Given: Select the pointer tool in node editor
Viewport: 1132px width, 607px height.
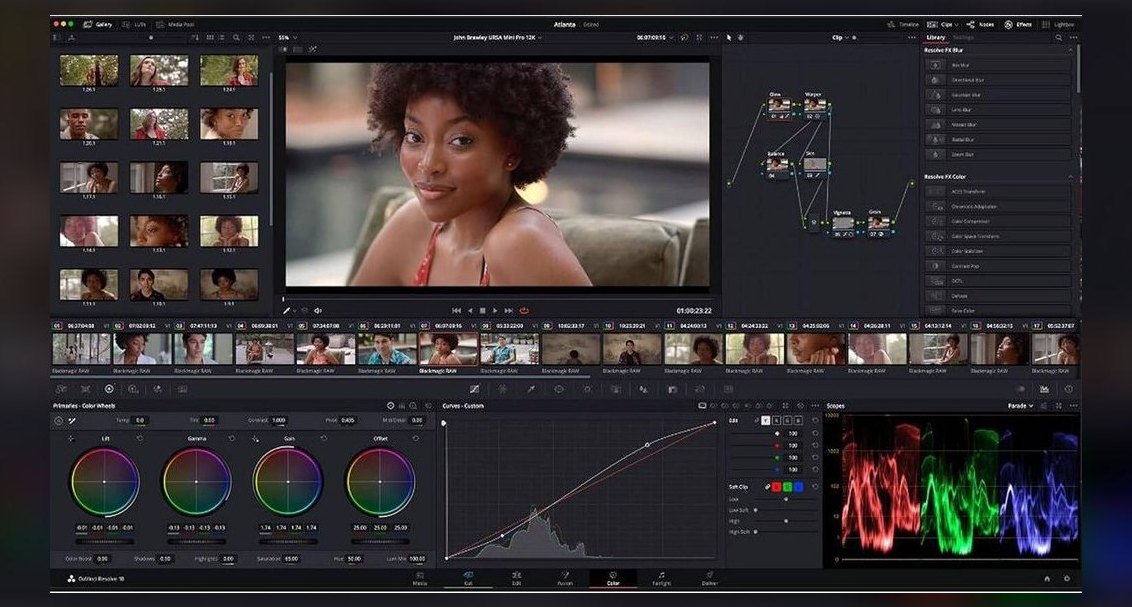Looking at the screenshot, I should [728, 38].
